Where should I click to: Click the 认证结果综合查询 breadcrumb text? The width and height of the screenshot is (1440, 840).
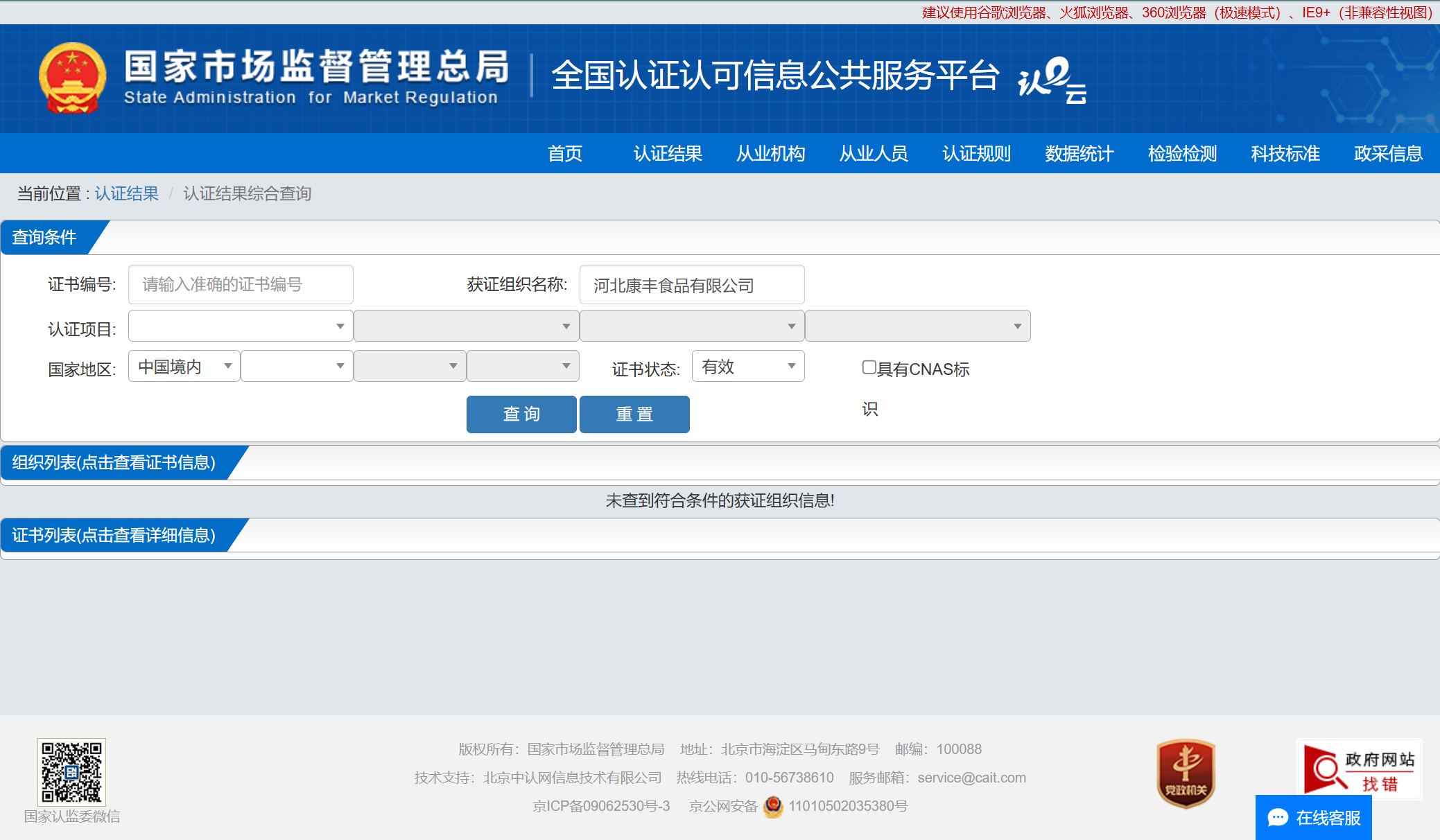(247, 193)
